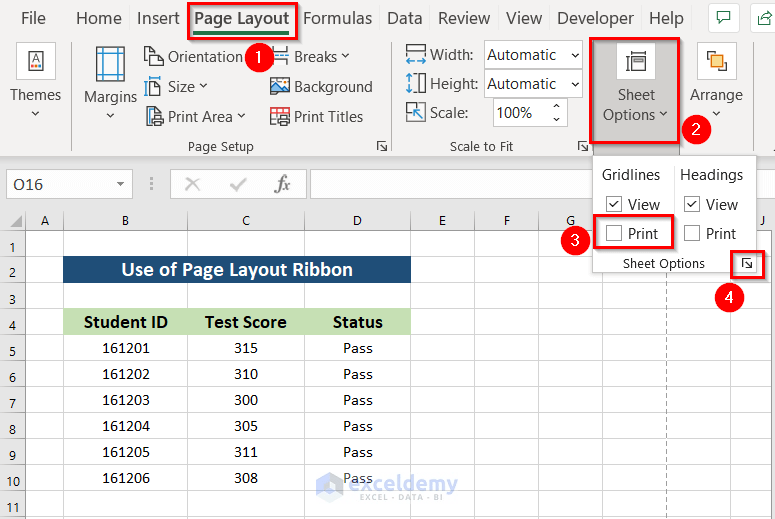This screenshot has height=519, width=775.
Task: Launch the Page Setup dialog
Action: click(382, 146)
